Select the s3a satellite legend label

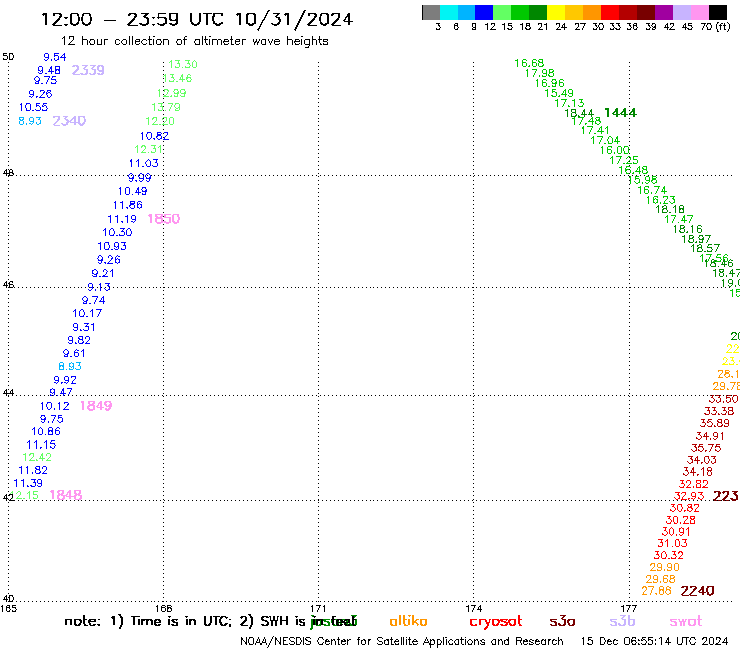tap(562, 621)
